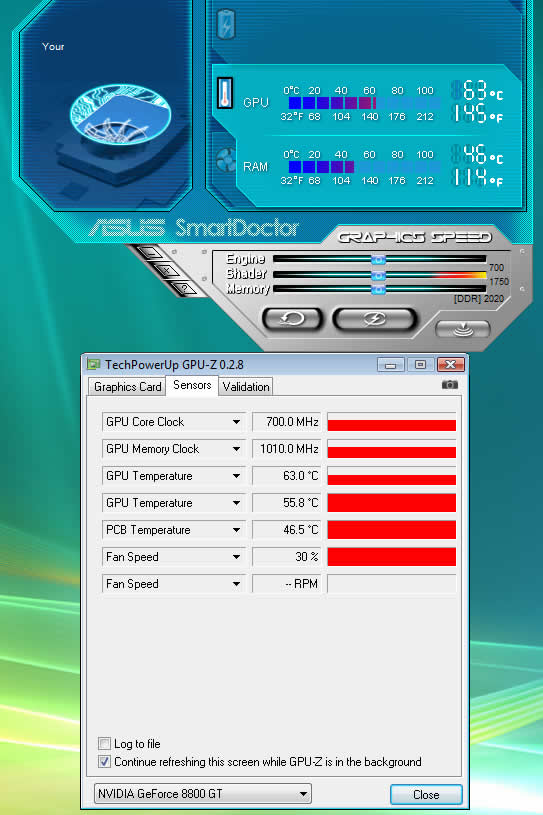Viewport: 543px width, 815px height.
Task: Minimize the GPU-Z window
Action: [x=391, y=365]
